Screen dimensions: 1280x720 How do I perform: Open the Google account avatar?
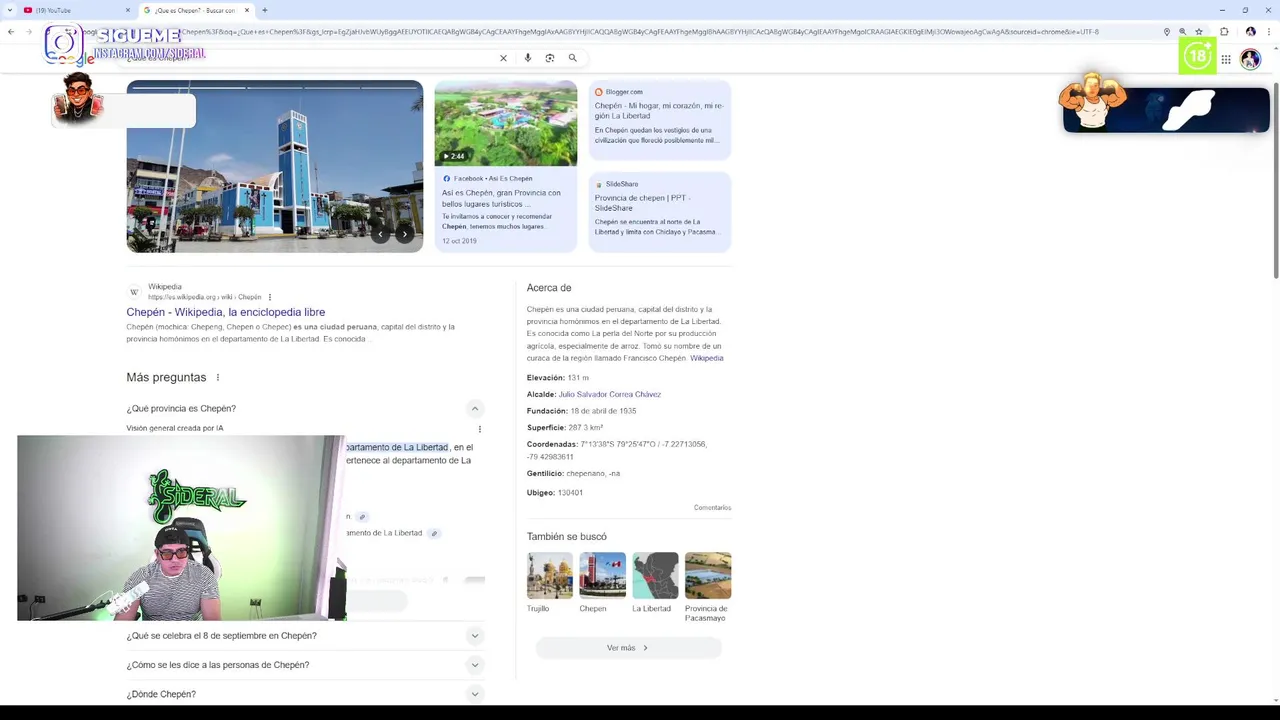[1250, 59]
